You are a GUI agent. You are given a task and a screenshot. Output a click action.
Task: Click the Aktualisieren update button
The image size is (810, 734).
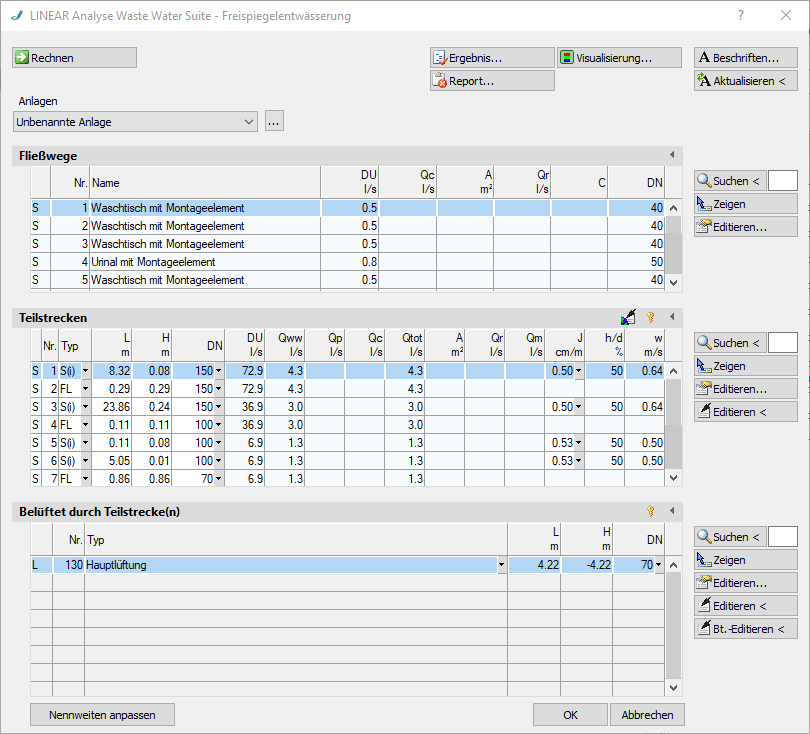coord(745,81)
